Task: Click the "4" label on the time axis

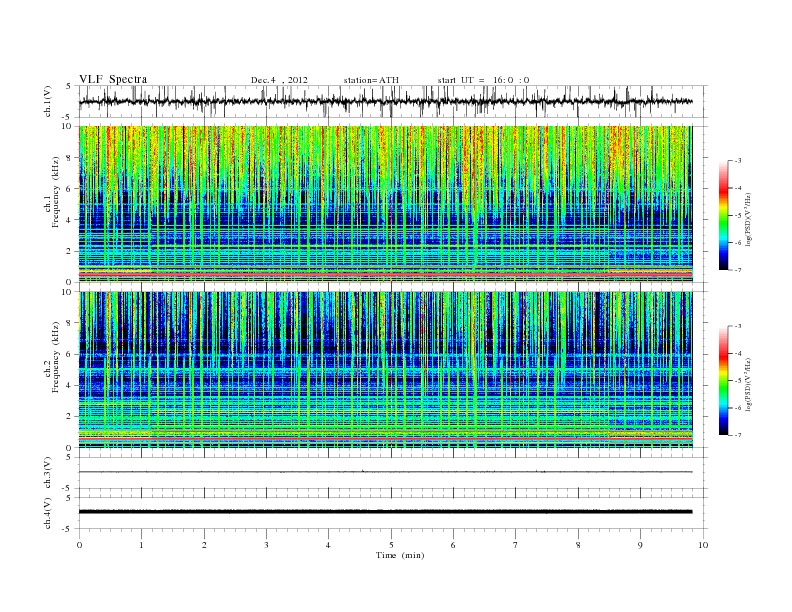Action: [328, 545]
